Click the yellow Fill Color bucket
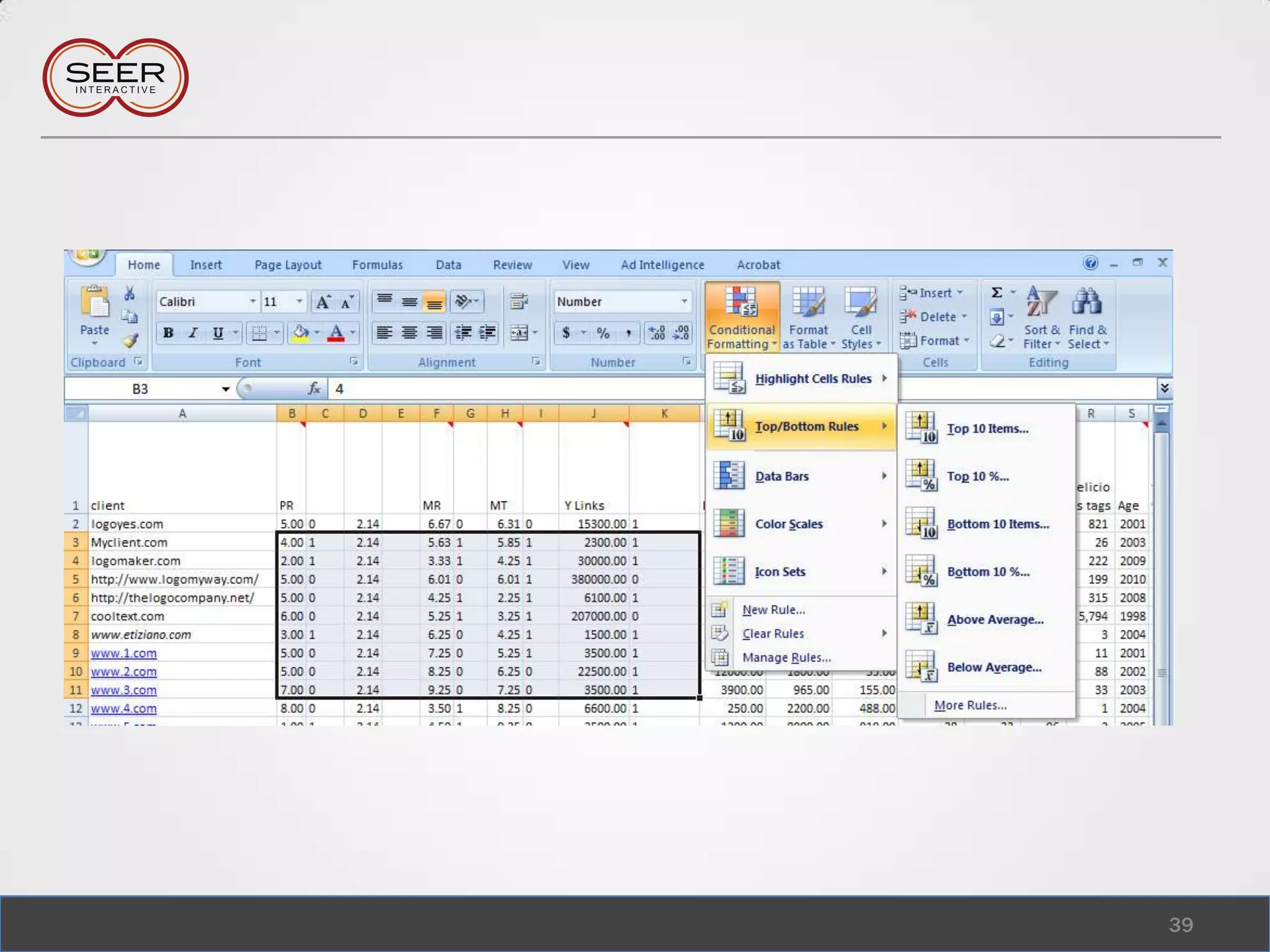The image size is (1270, 952). [300, 333]
